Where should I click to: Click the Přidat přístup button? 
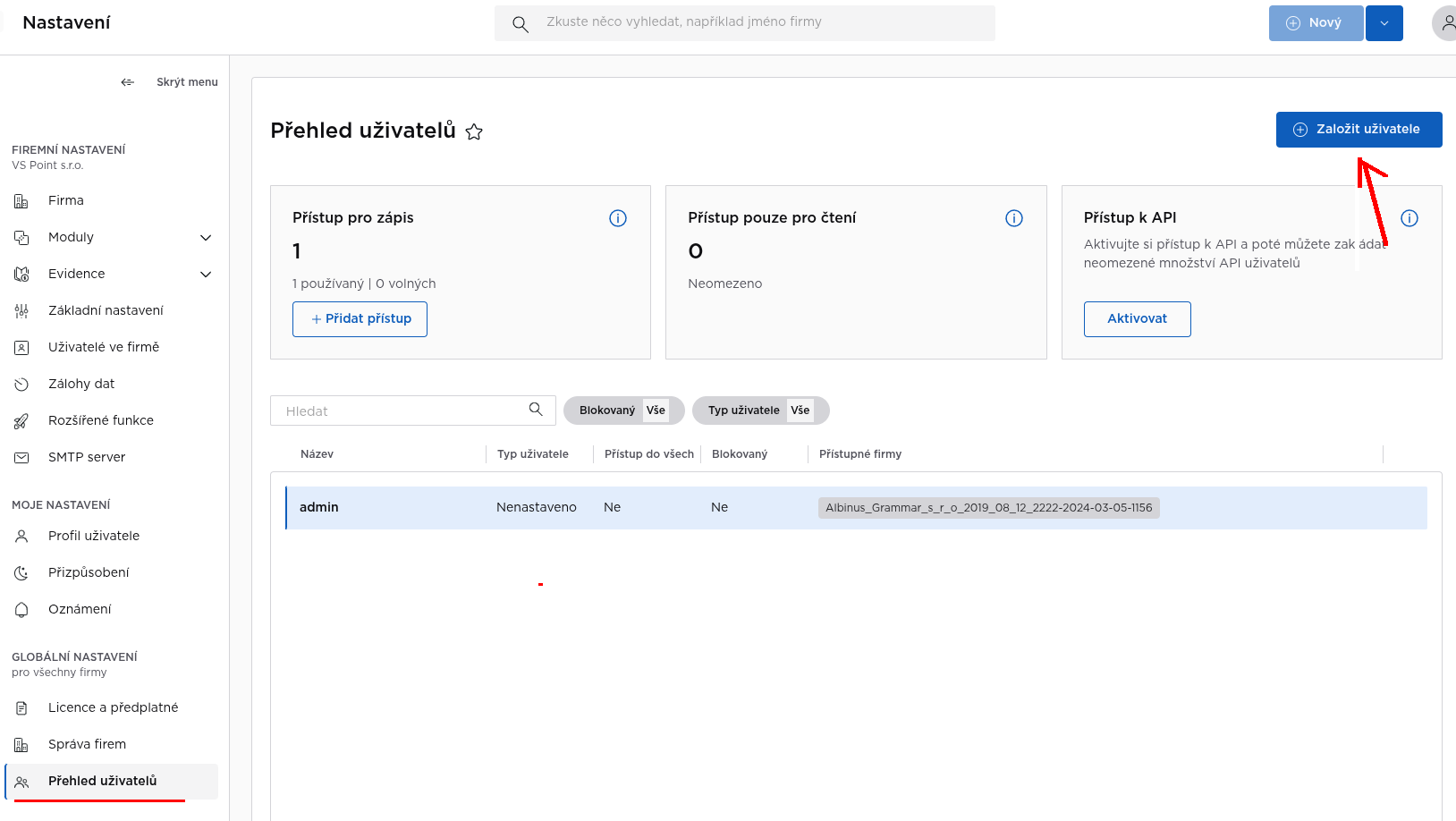coord(360,319)
